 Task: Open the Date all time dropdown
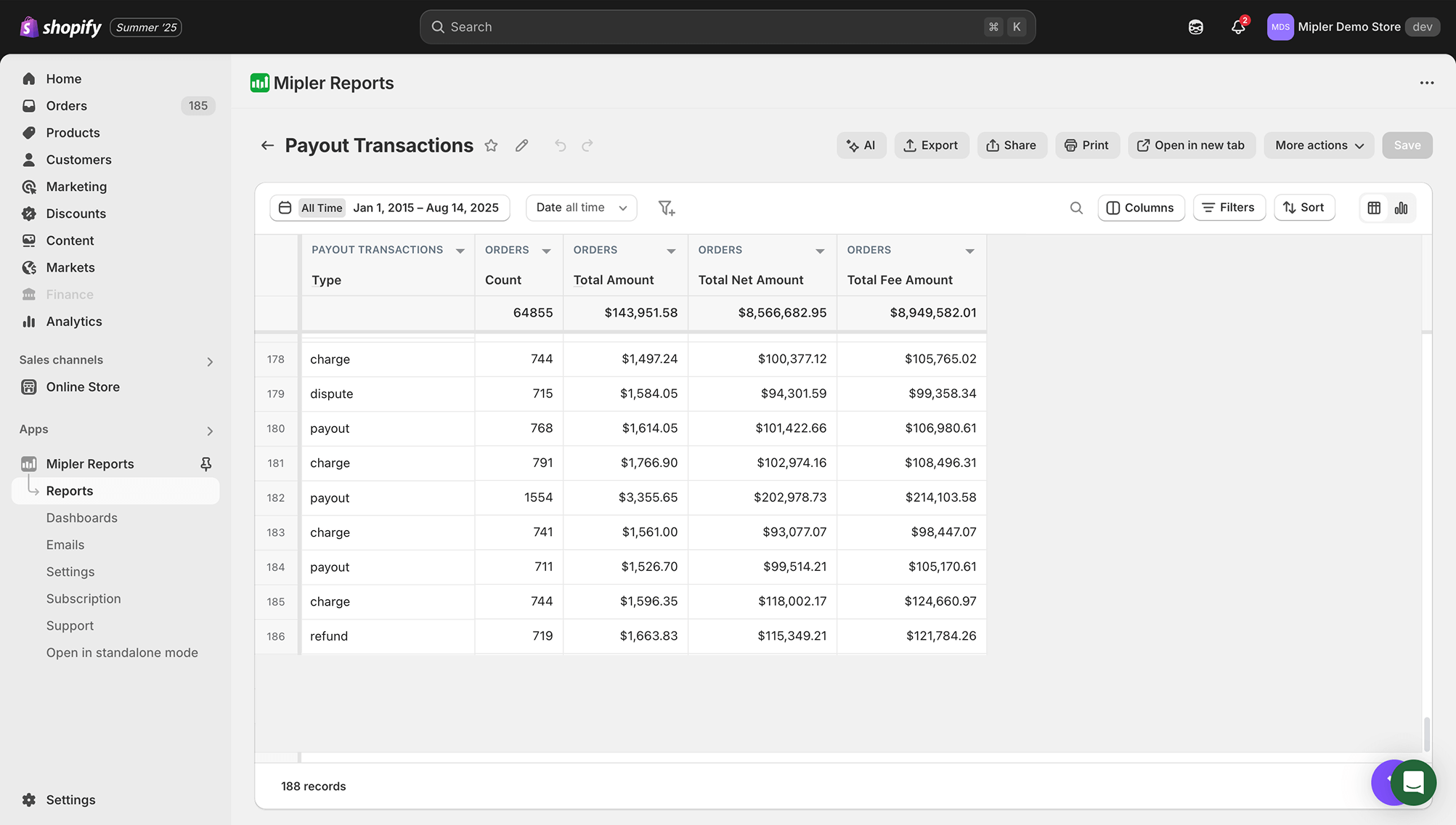[581, 208]
